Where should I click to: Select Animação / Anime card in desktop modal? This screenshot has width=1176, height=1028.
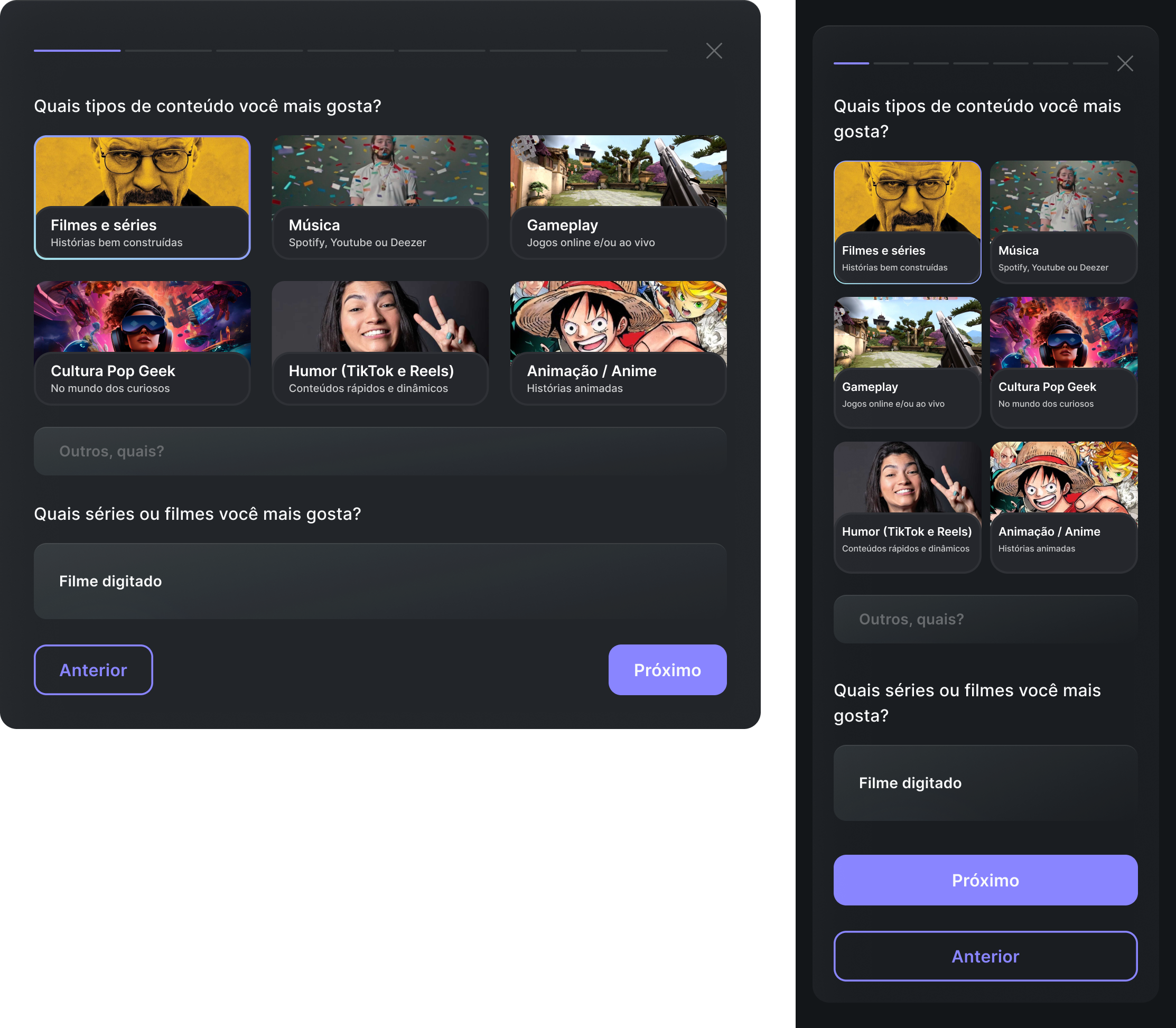tap(619, 343)
